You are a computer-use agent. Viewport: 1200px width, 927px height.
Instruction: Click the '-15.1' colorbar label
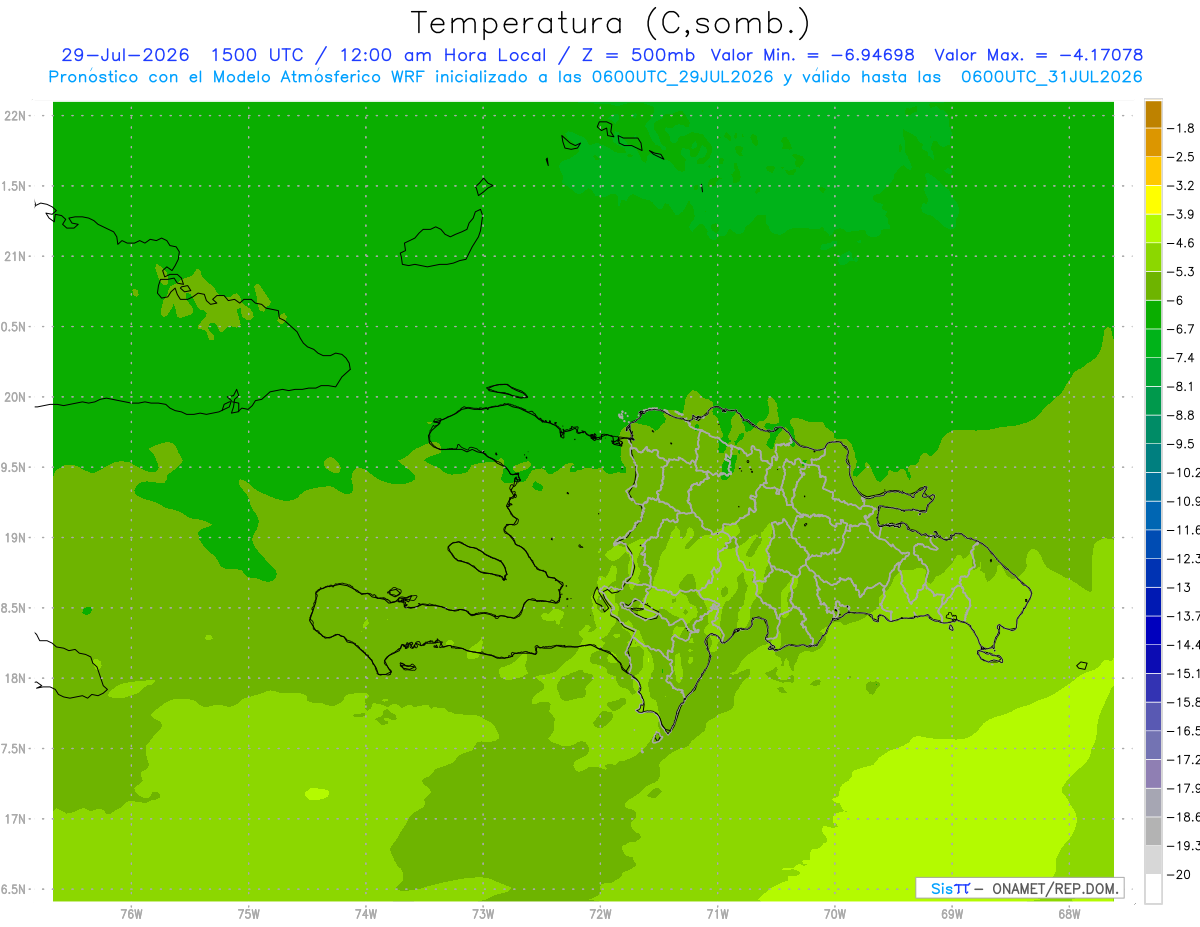click(1185, 674)
